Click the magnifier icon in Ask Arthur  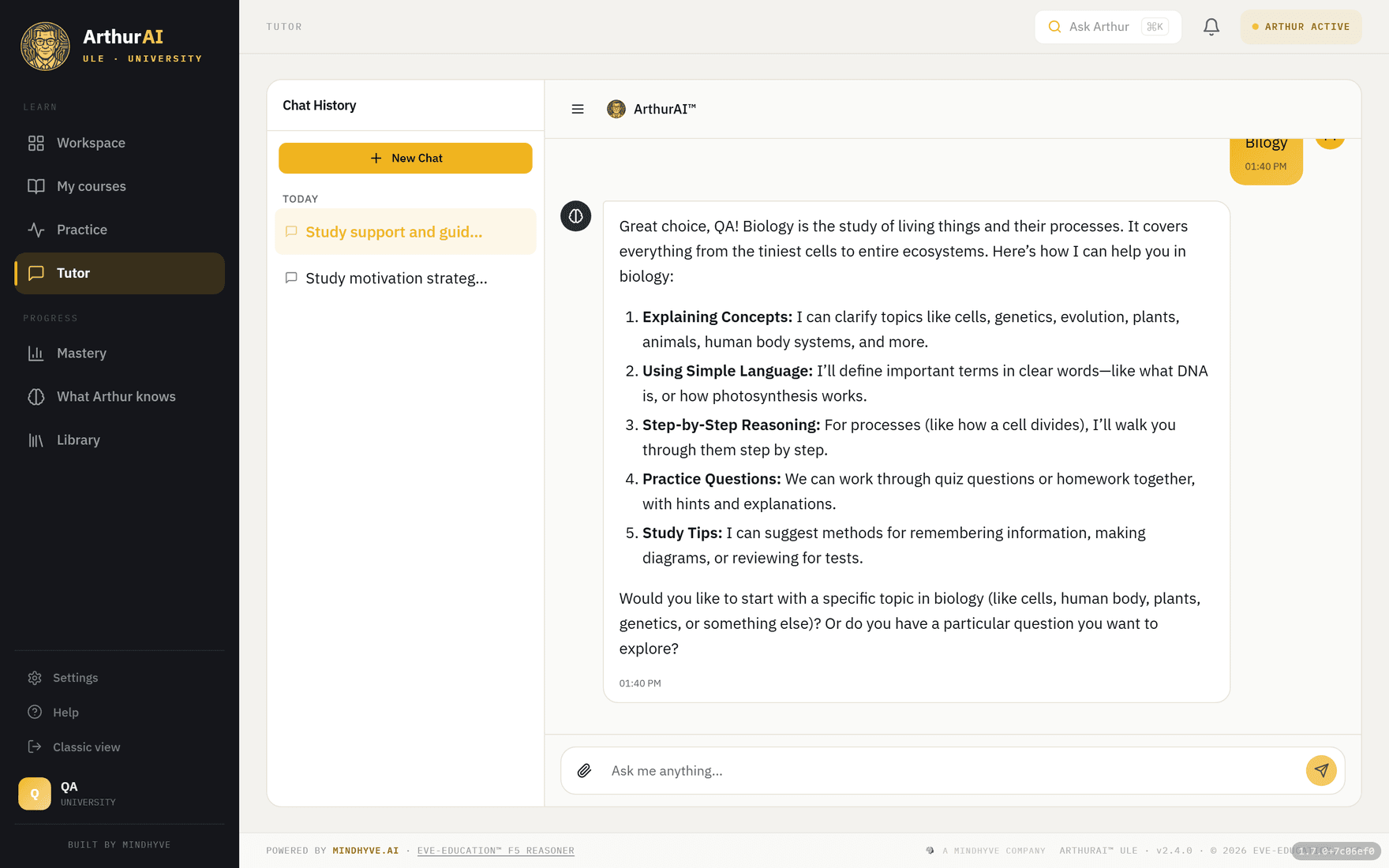pyautogui.click(x=1054, y=27)
